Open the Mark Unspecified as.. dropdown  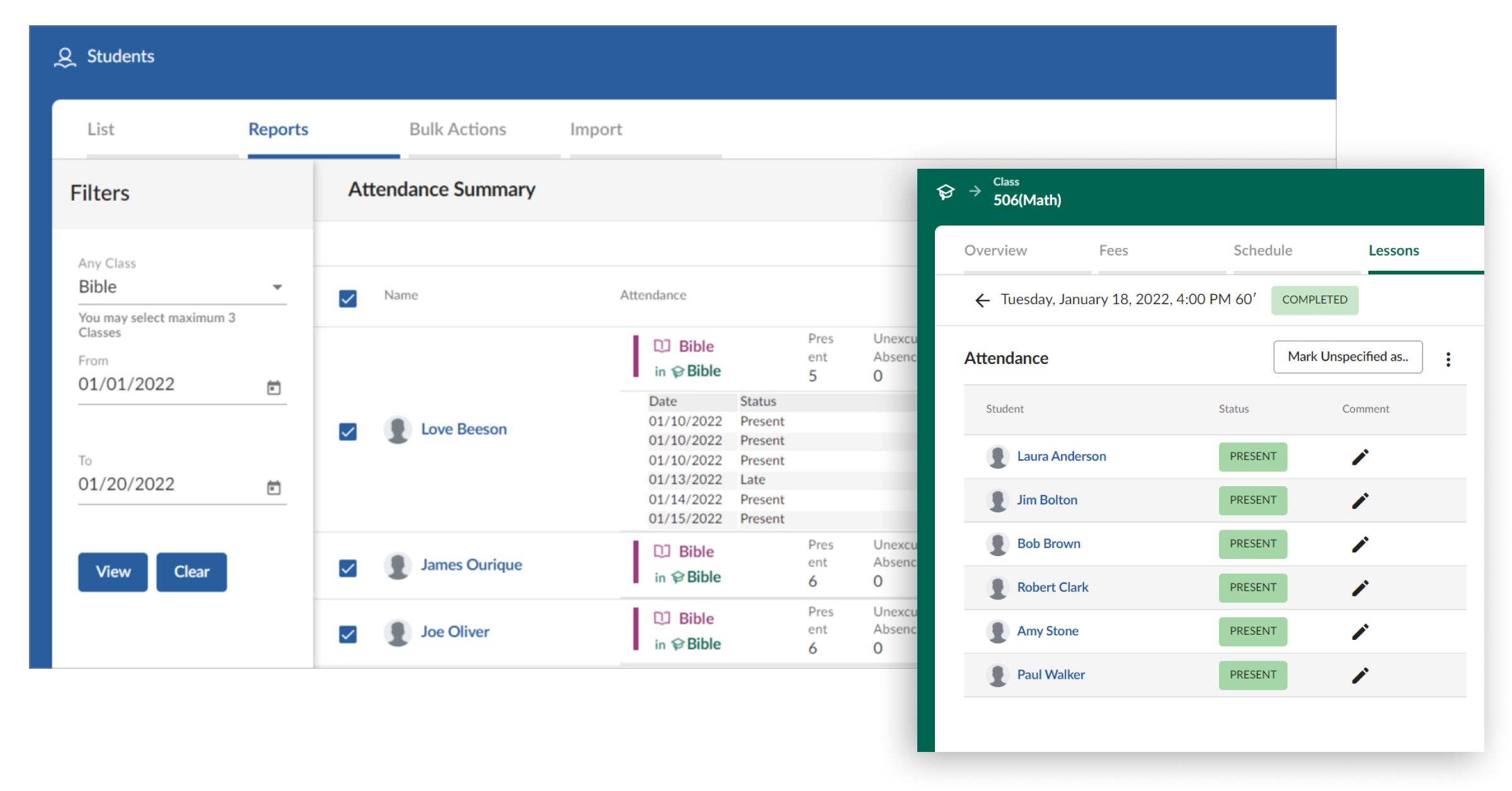click(x=1348, y=357)
